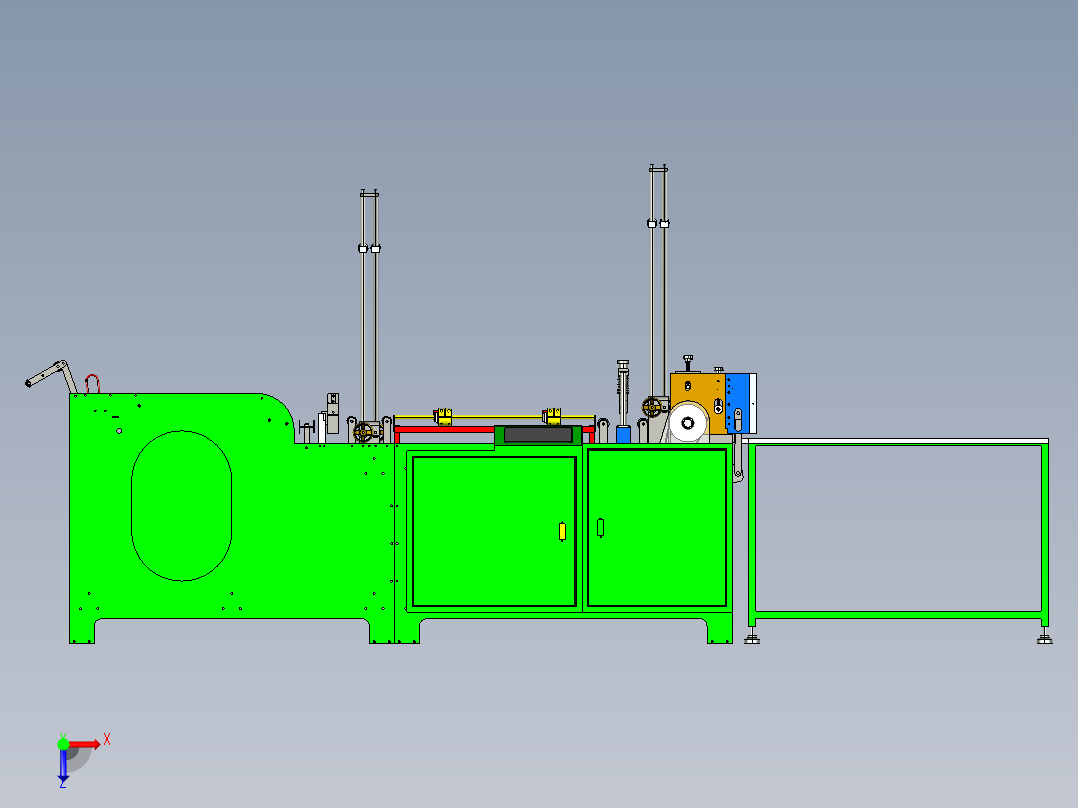
Task: Select the white round roll disc
Action: click(x=688, y=422)
